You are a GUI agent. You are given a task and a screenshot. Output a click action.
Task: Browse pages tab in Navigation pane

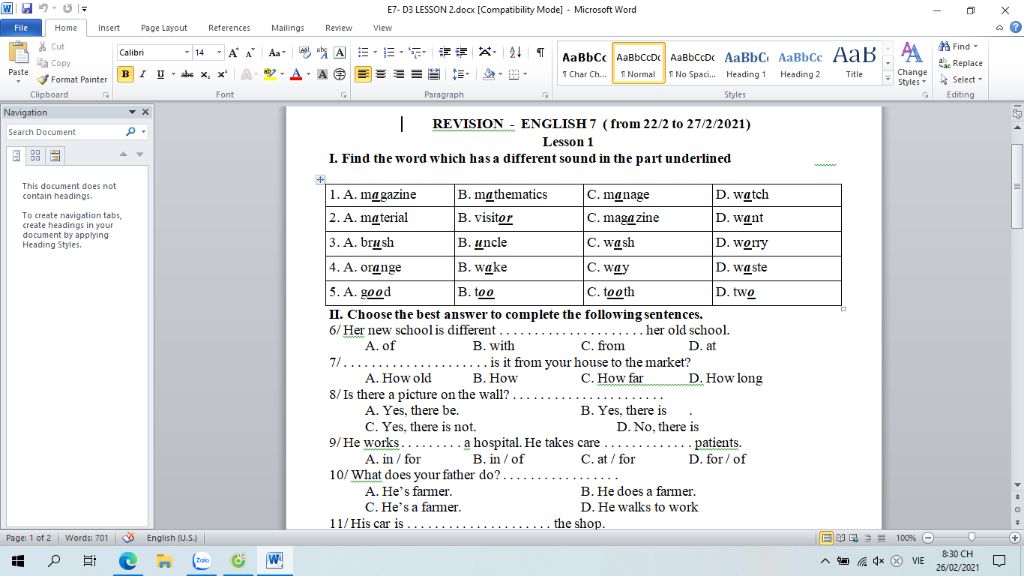tap(35, 155)
